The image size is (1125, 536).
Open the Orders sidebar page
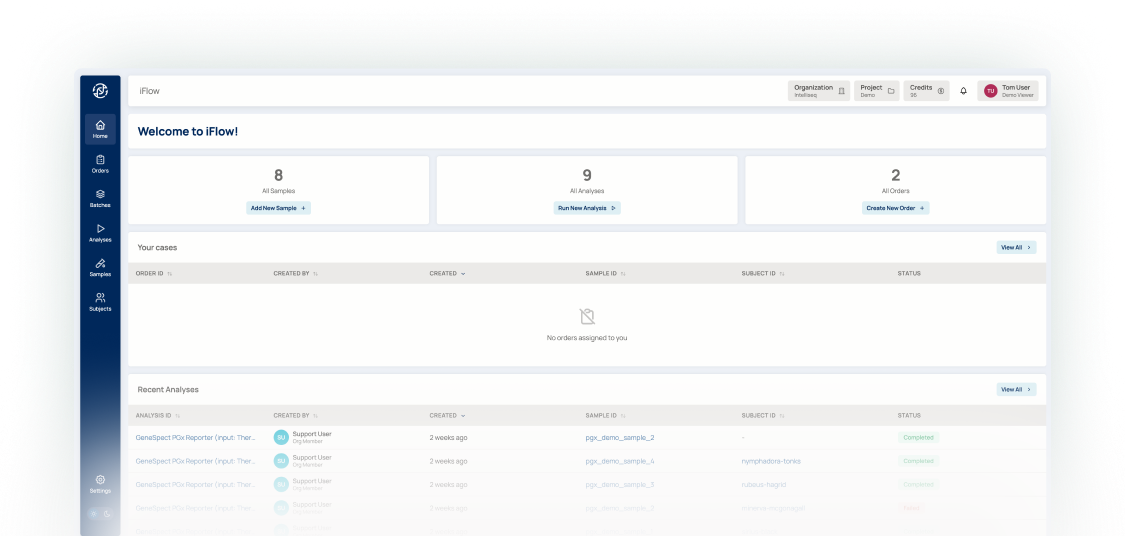click(x=100, y=164)
